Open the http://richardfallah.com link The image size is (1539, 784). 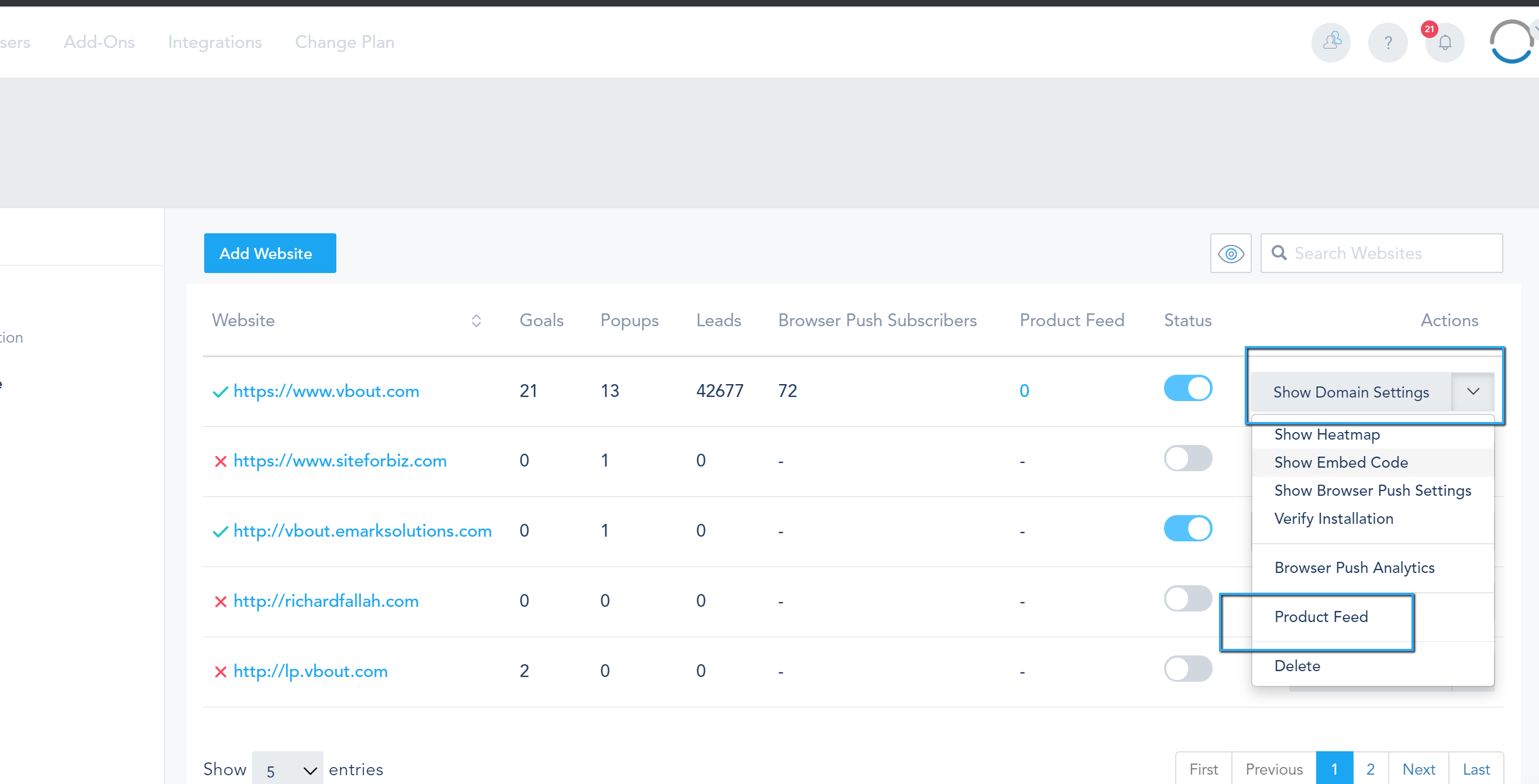(x=326, y=601)
